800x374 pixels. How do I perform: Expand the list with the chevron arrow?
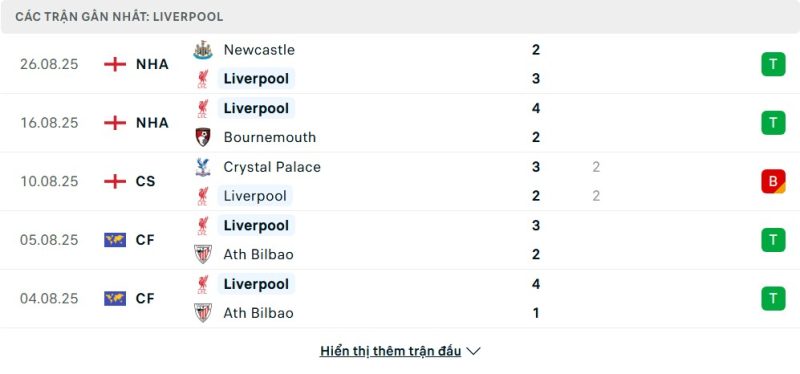[473, 351]
